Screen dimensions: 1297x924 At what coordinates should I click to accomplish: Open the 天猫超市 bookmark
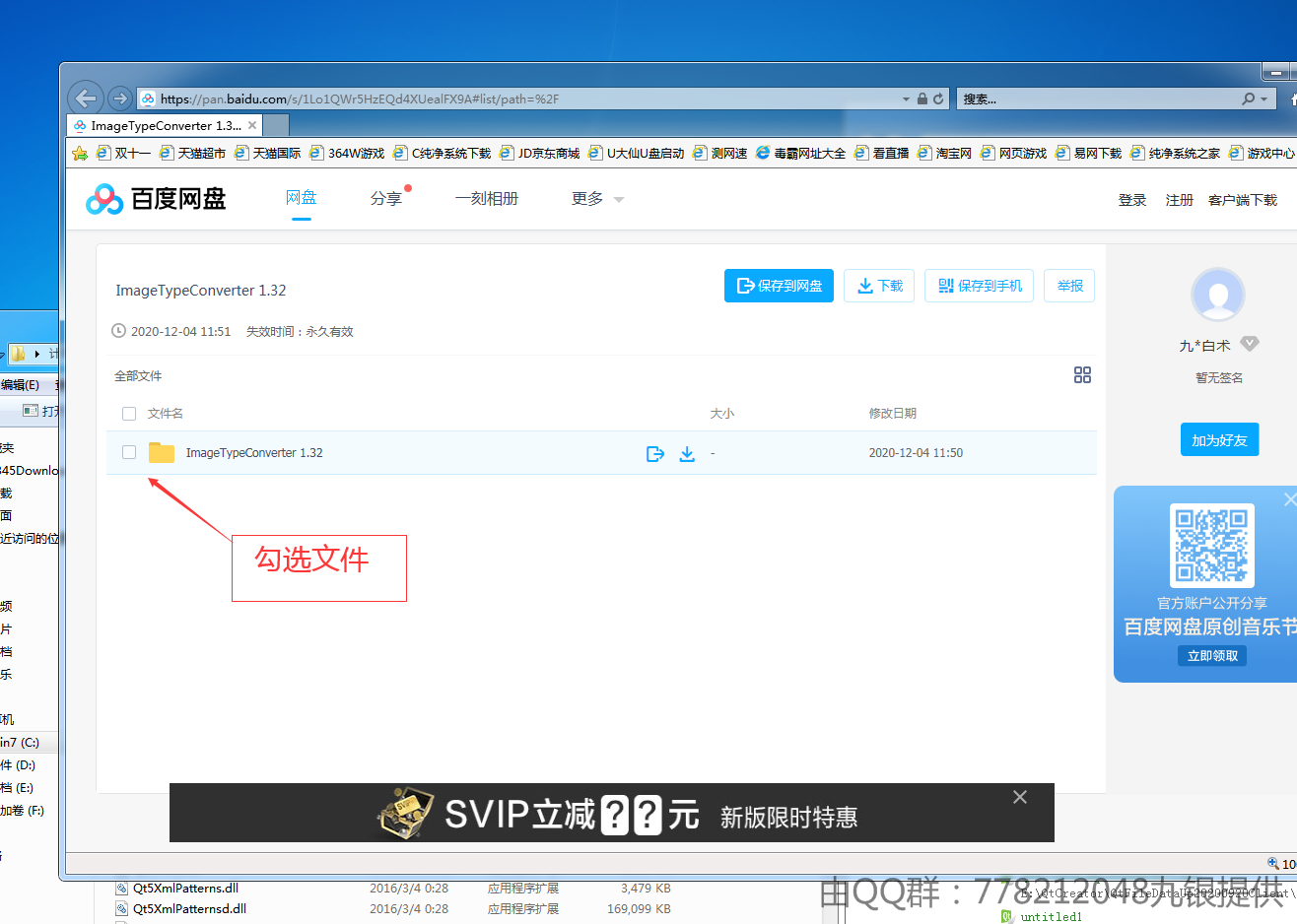click(x=192, y=153)
